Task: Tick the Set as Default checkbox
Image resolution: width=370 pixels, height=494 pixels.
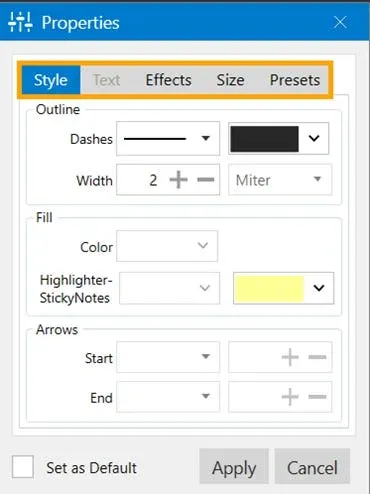Action: pyautogui.click(x=23, y=467)
